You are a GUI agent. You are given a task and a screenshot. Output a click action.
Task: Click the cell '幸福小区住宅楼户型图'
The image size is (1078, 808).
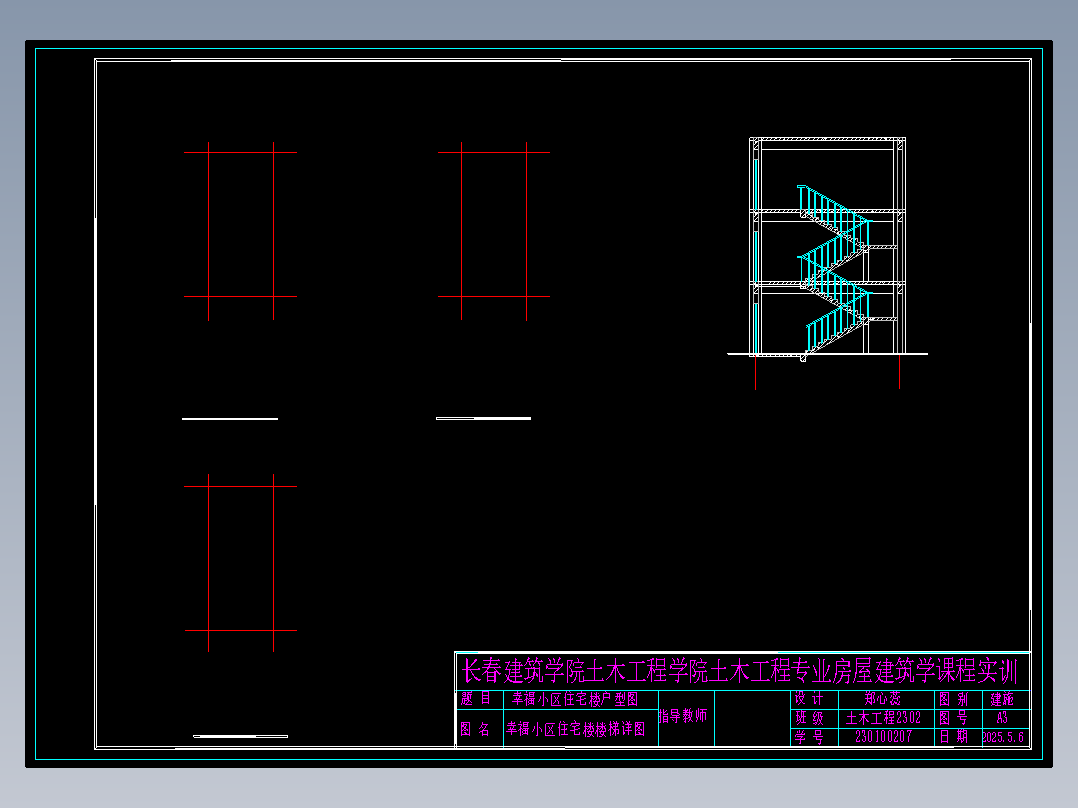click(x=575, y=700)
